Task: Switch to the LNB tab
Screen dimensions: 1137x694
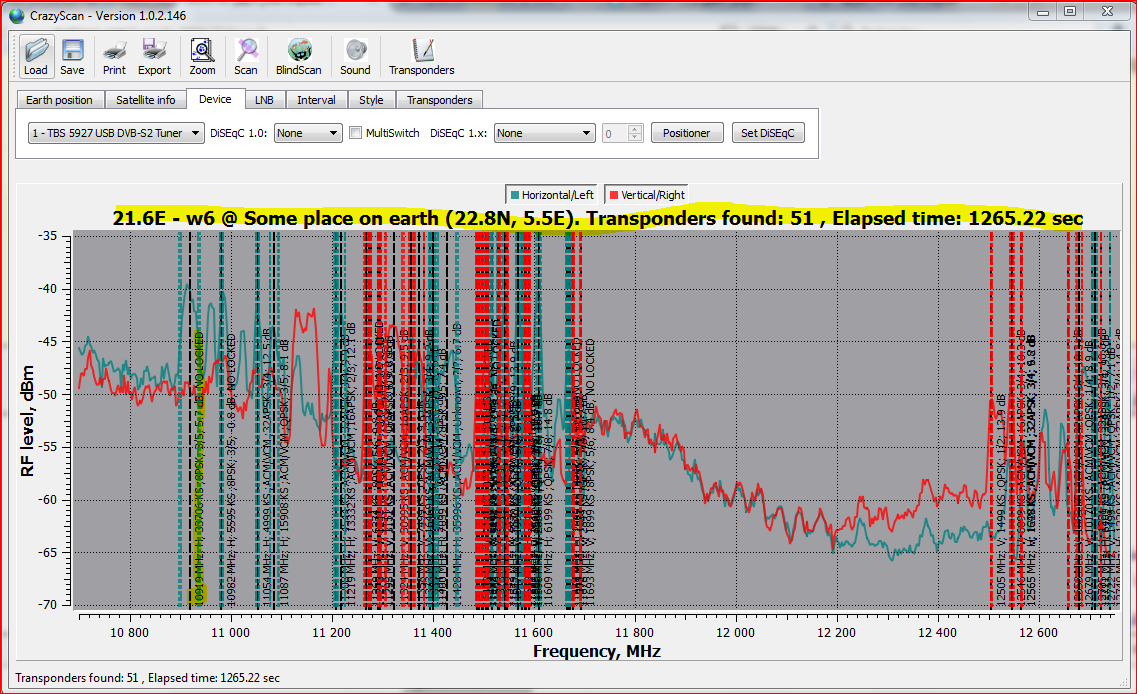Action: click(x=264, y=100)
